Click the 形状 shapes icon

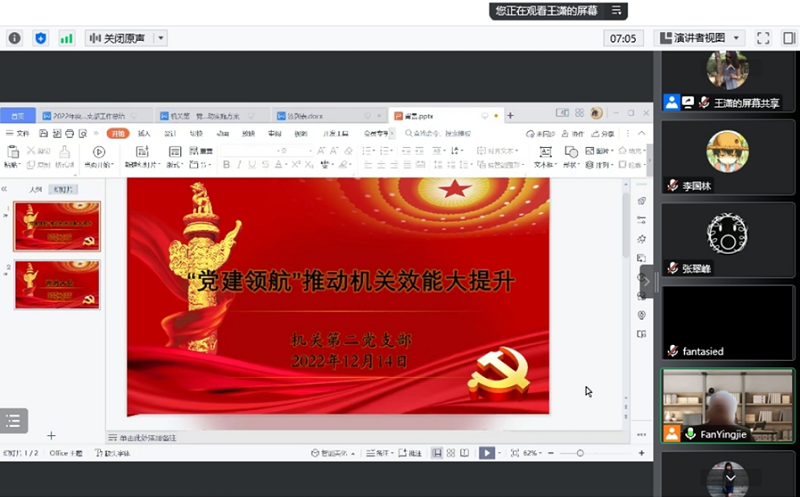pyautogui.click(x=571, y=152)
